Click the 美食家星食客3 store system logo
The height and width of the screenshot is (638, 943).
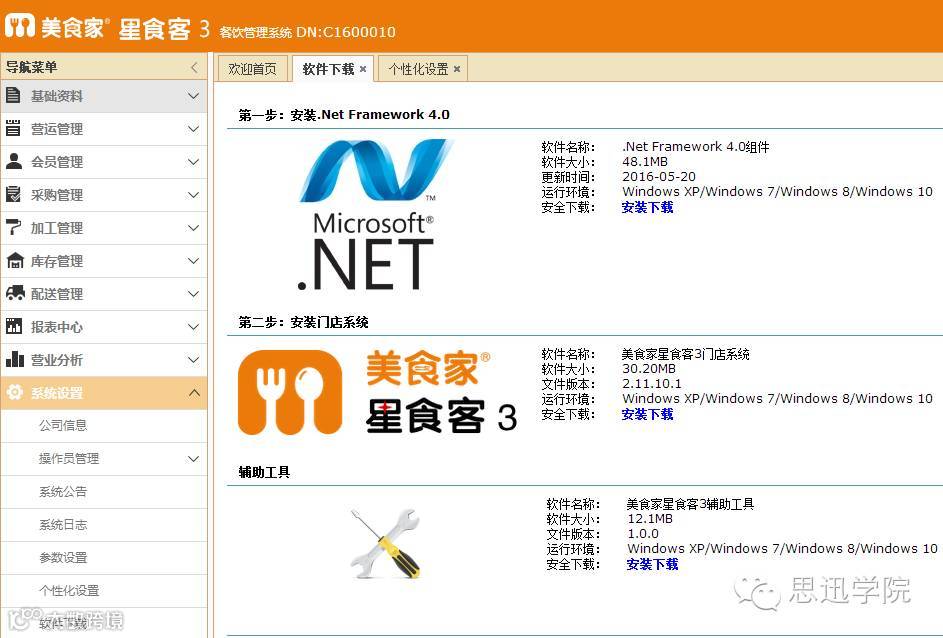[377, 391]
